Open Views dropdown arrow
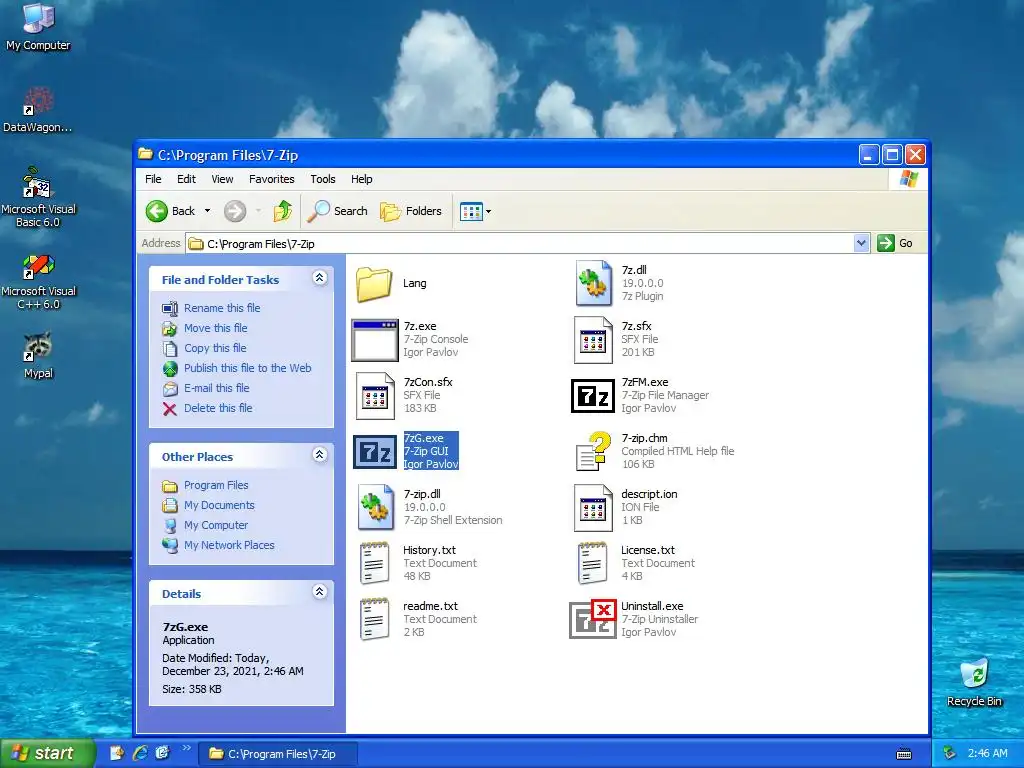This screenshot has height=768, width=1024. point(488,211)
